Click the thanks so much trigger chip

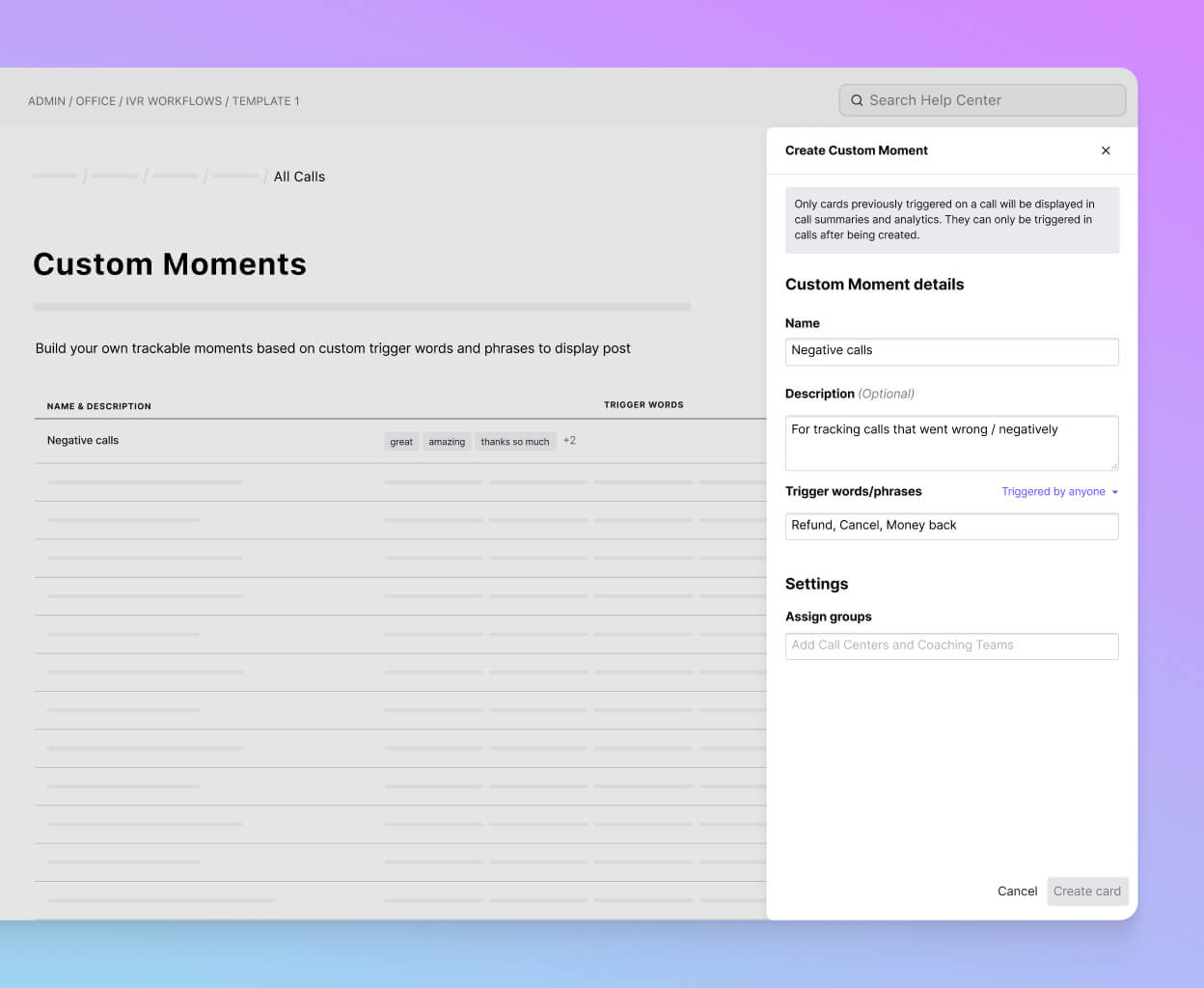(x=515, y=441)
